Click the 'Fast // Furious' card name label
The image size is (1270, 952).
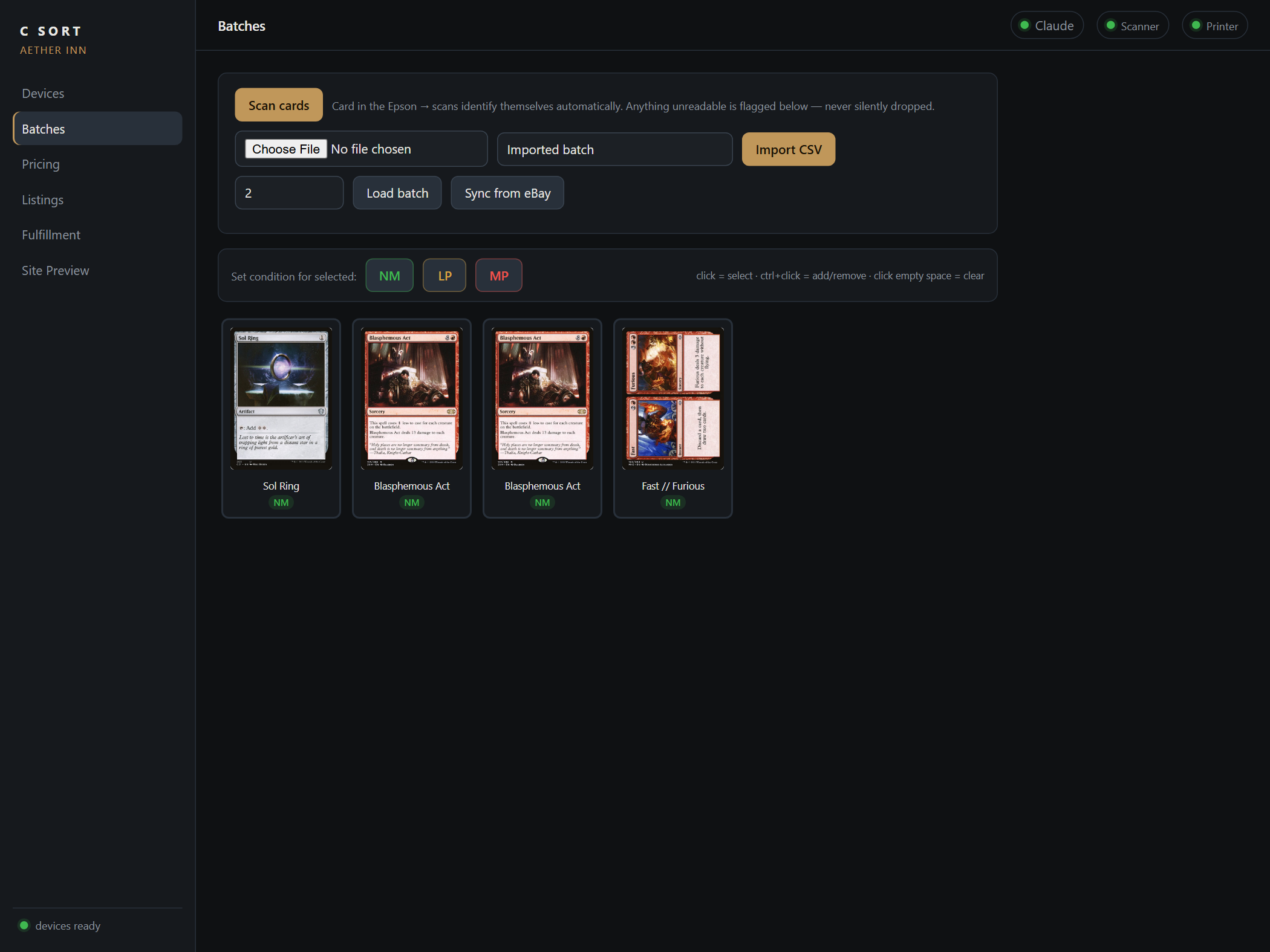(673, 486)
